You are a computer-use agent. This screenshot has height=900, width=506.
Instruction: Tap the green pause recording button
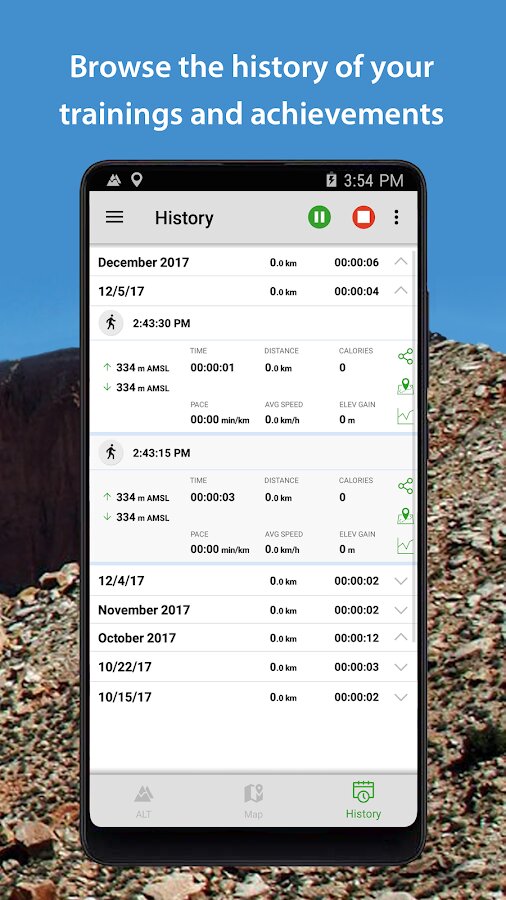coord(319,217)
